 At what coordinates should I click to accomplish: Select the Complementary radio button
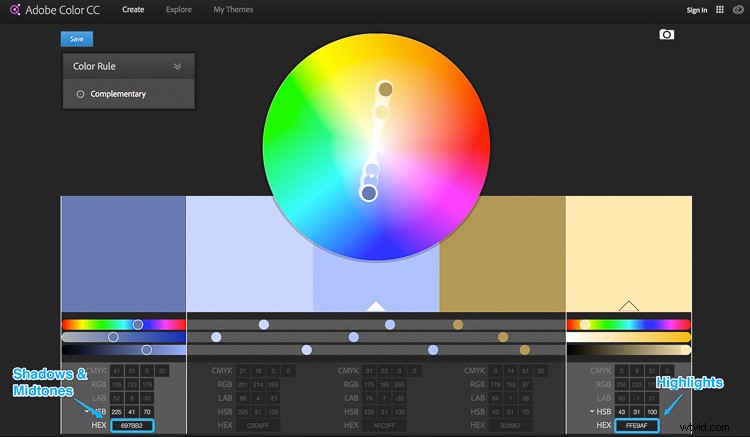[x=80, y=94]
